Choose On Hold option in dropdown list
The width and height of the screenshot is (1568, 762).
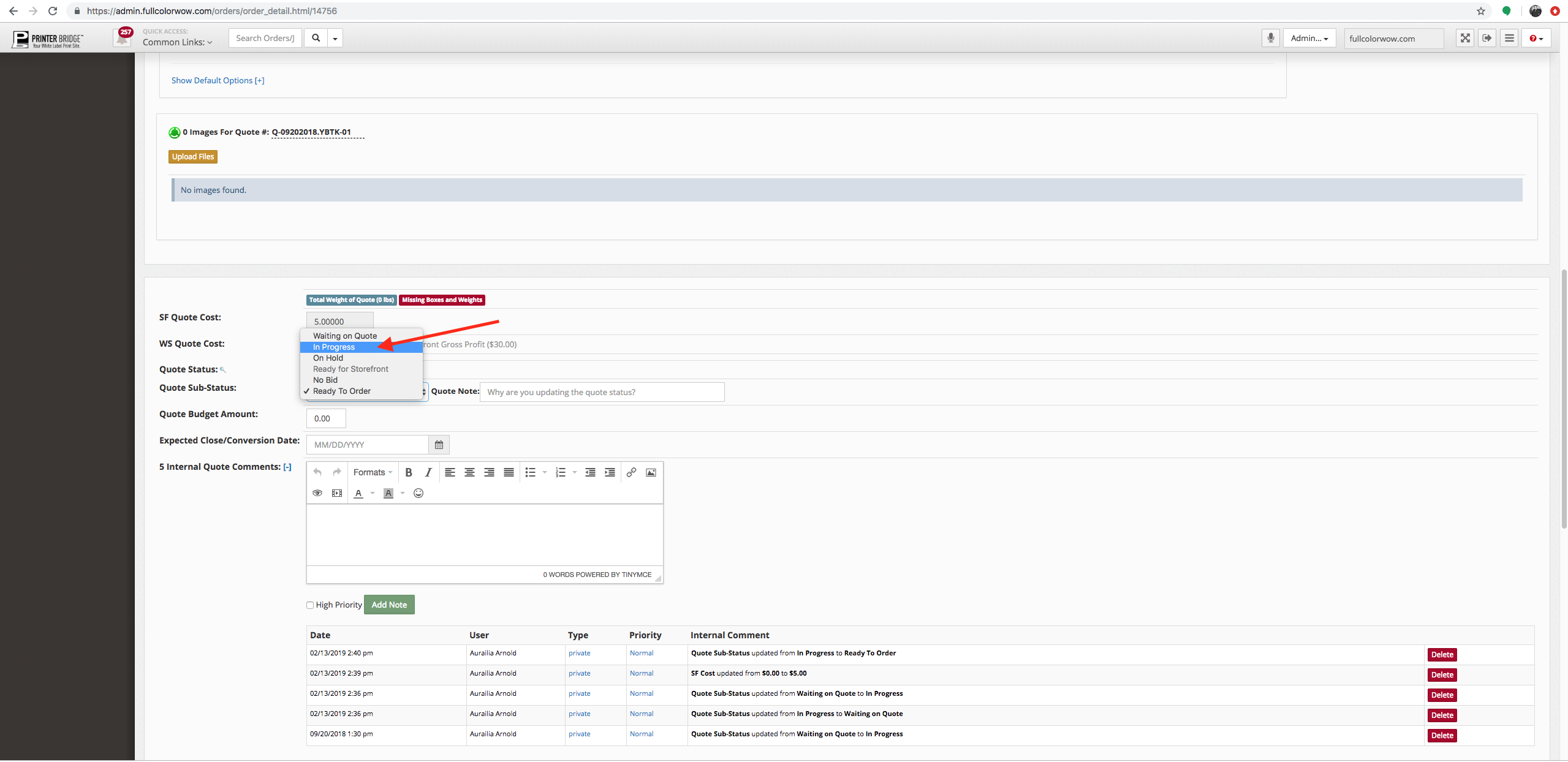pos(328,358)
